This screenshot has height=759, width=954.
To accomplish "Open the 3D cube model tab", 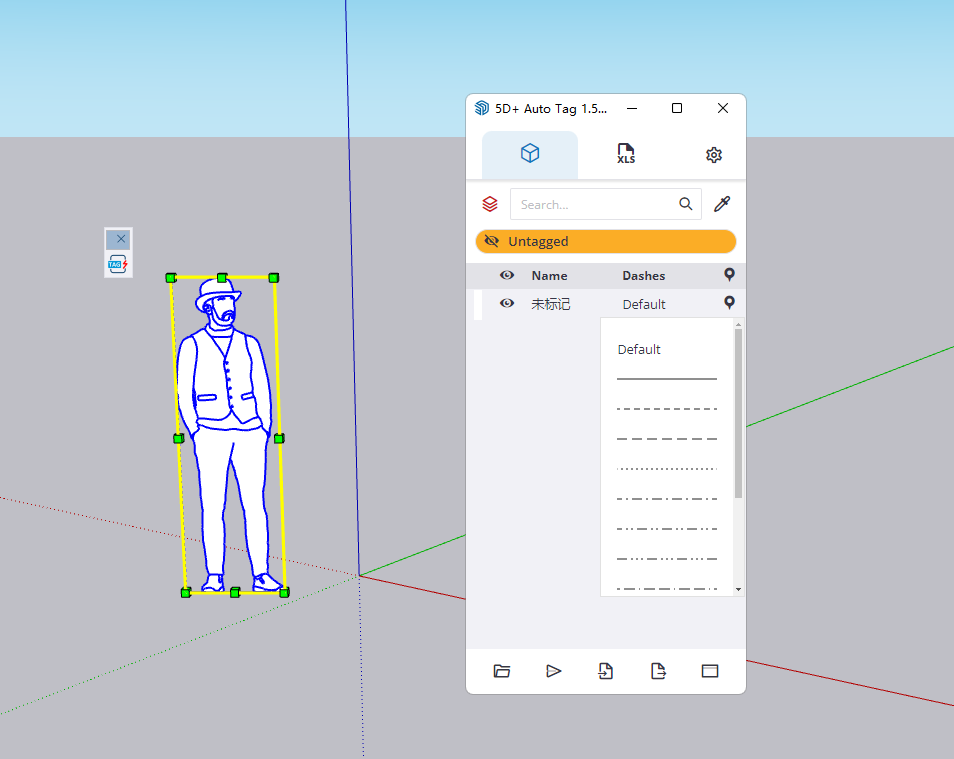I will click(x=530, y=154).
